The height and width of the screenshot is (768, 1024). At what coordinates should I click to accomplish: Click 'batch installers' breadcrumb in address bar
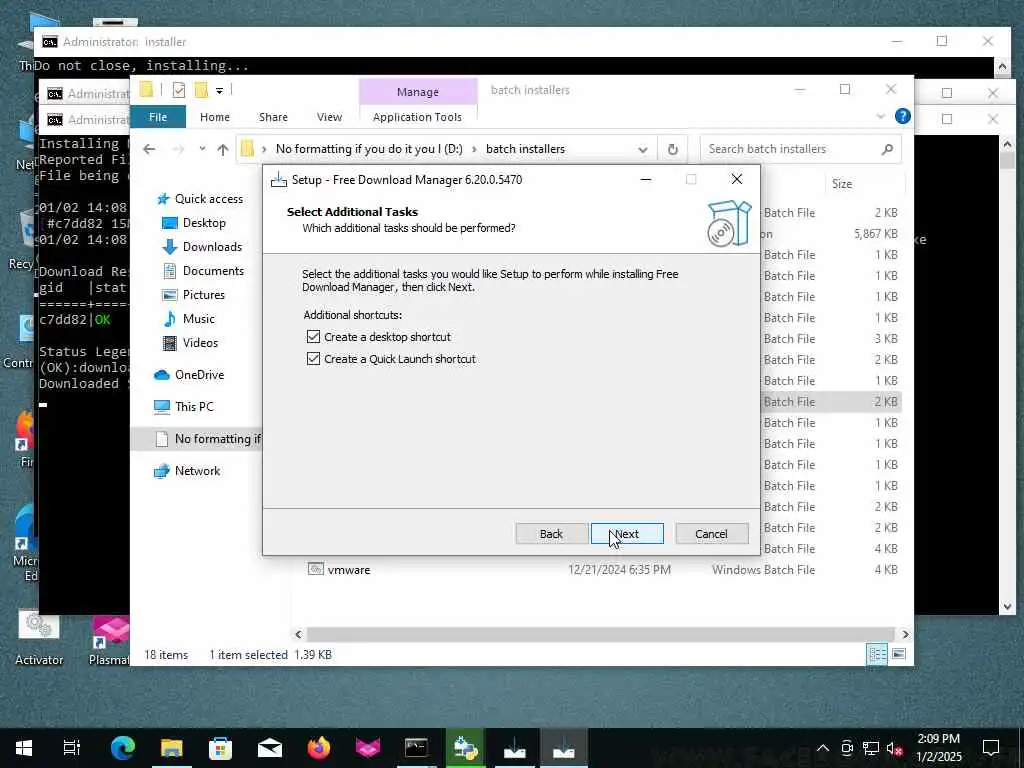[525, 150]
